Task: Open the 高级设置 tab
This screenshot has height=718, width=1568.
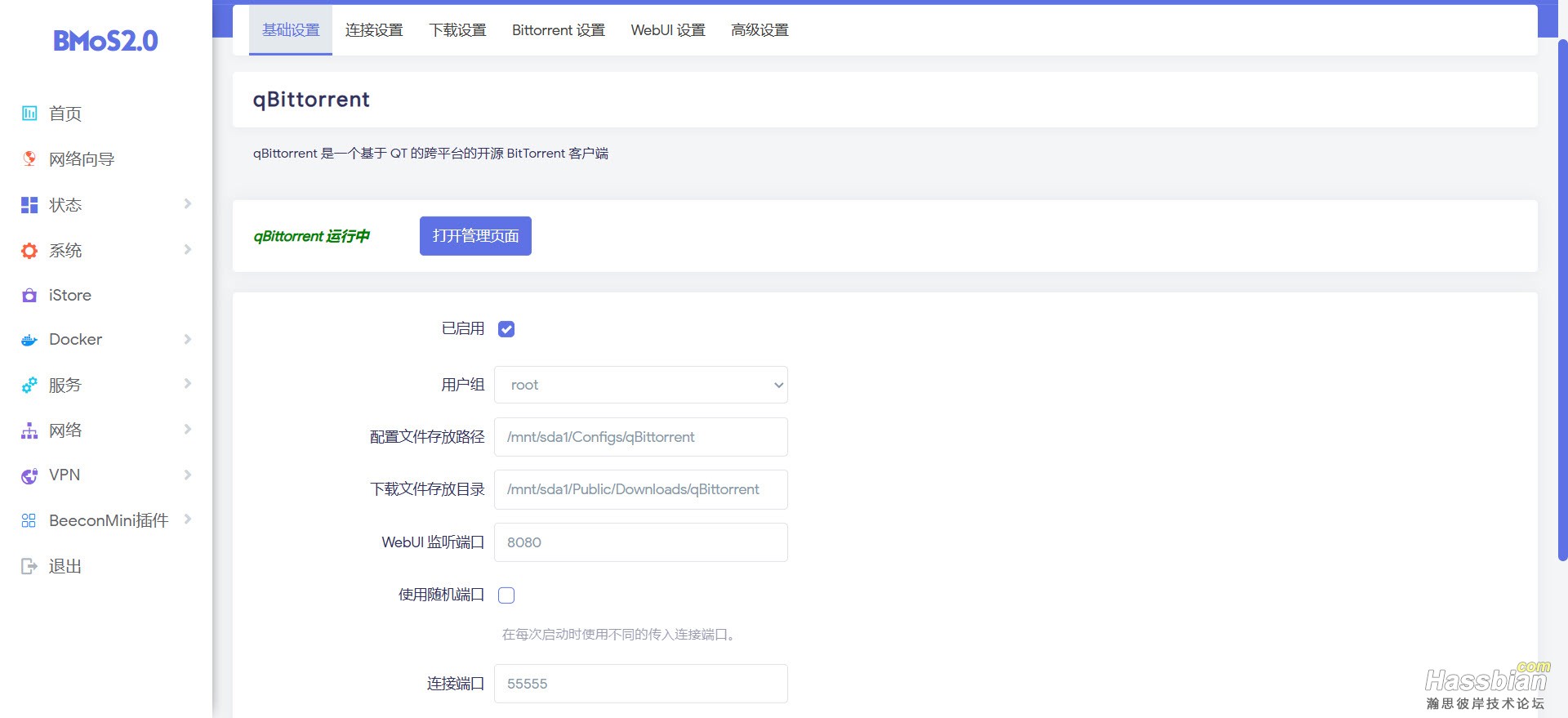Action: (x=759, y=30)
